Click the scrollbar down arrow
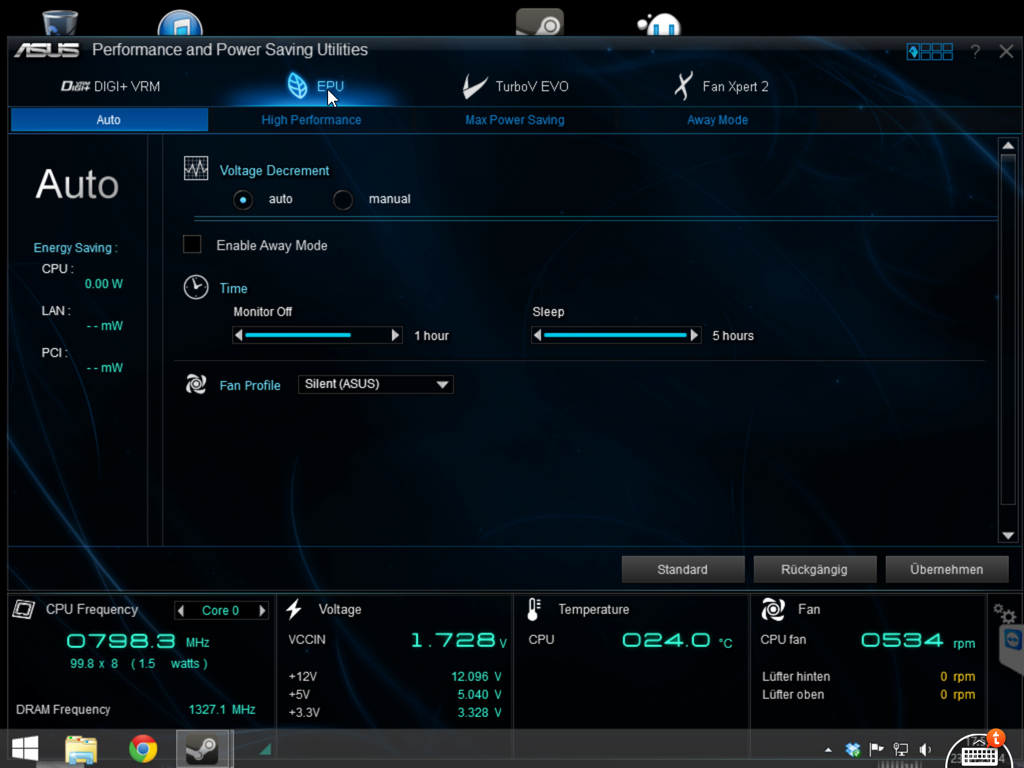The width and height of the screenshot is (1024, 768). [1008, 536]
